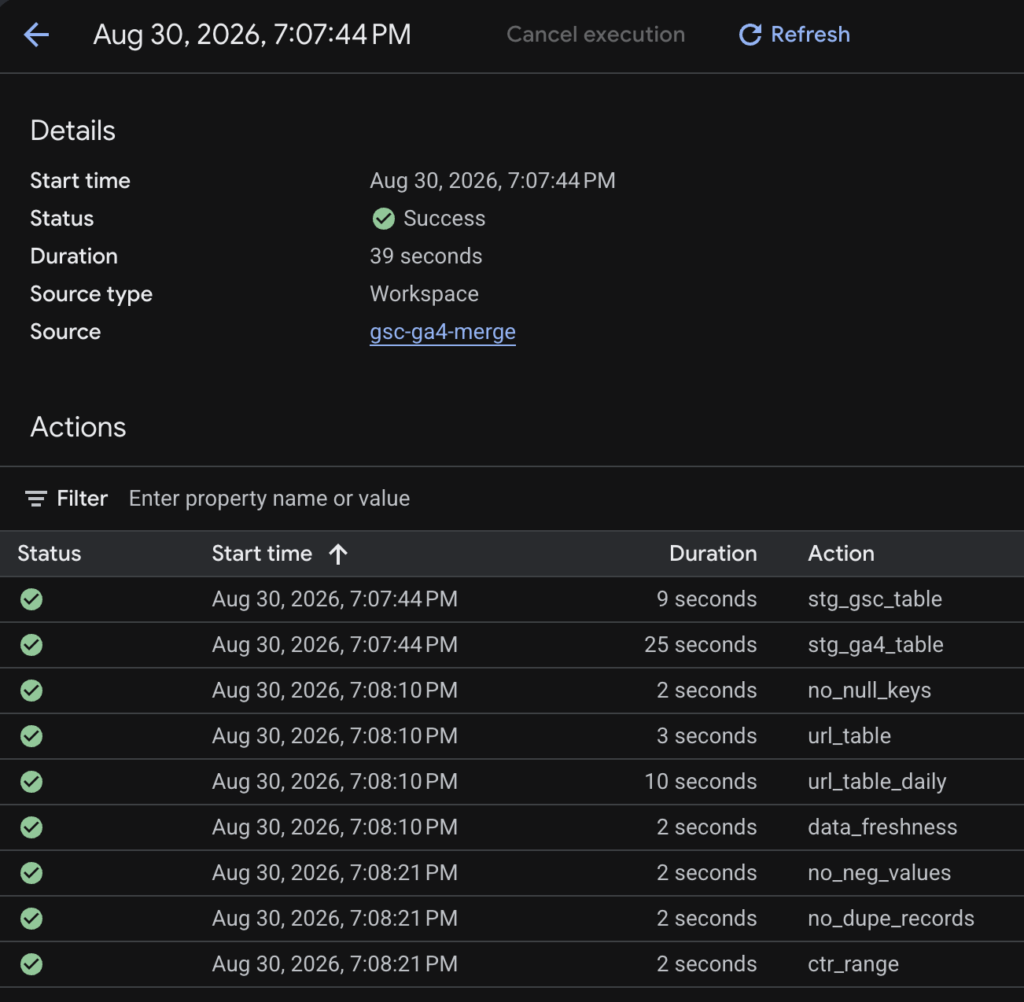
Task: Click the Duration field label in Details
Action: click(x=74, y=256)
